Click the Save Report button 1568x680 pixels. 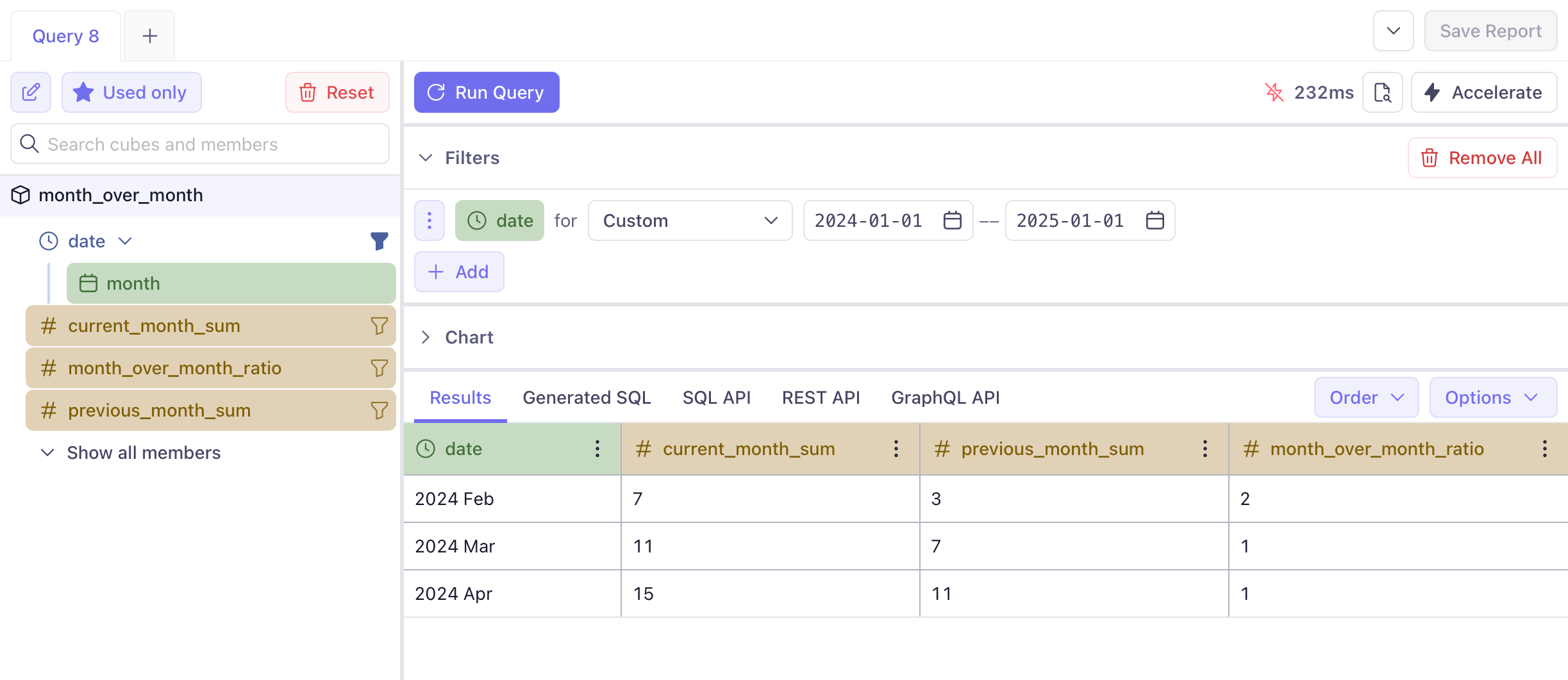click(1490, 31)
